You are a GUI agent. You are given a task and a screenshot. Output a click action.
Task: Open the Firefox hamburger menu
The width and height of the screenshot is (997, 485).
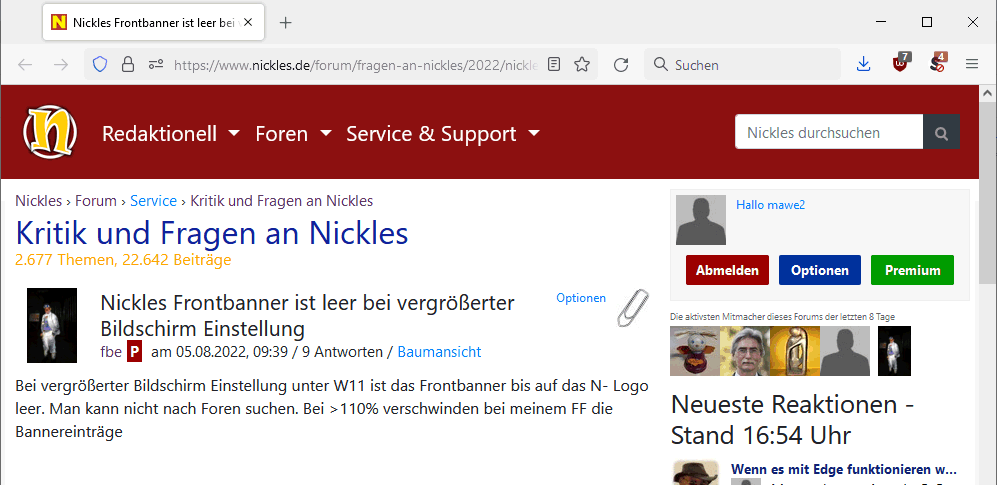click(x=972, y=64)
